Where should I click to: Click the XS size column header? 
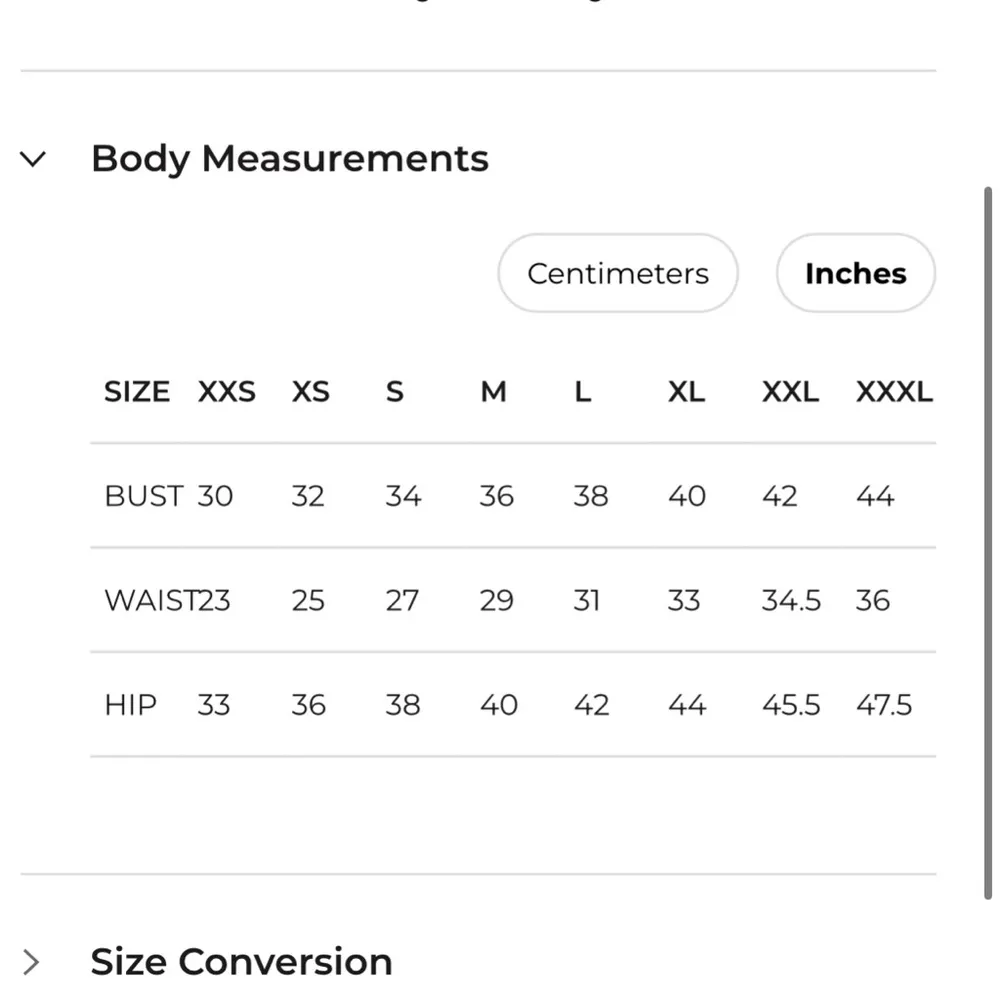(310, 392)
